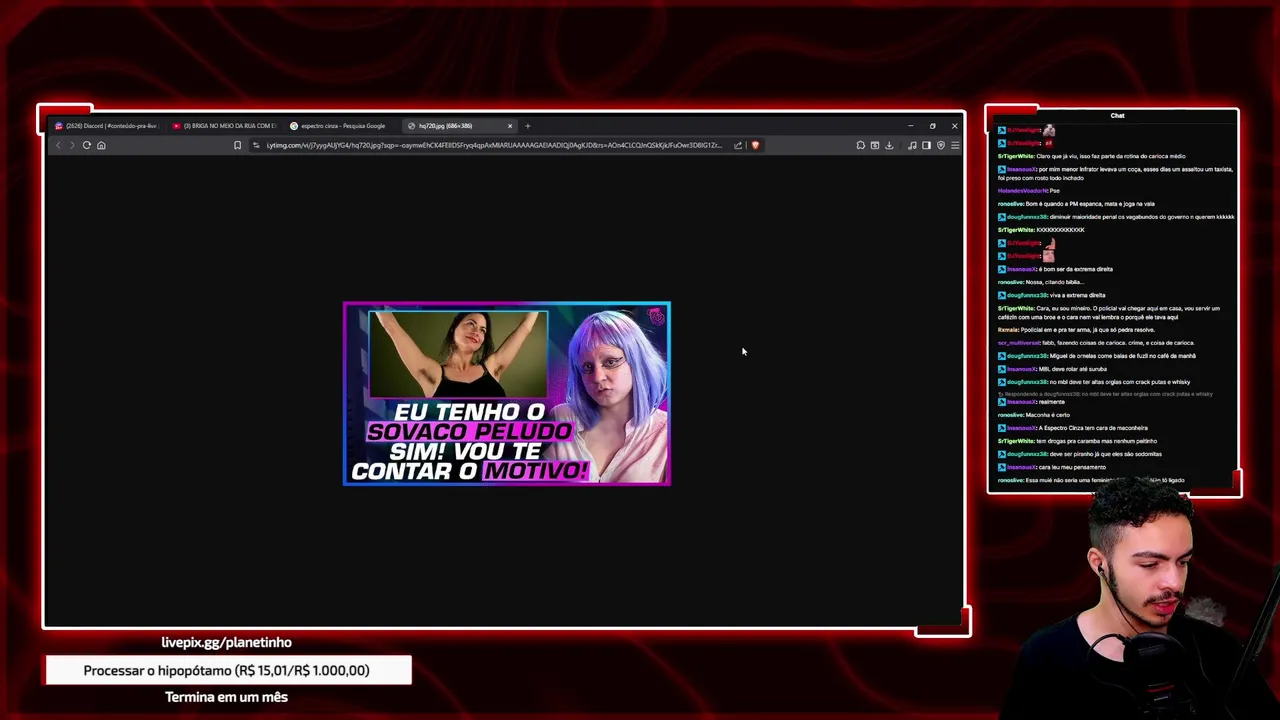This screenshot has height=720, width=1280.
Task: Click the browser forward arrow
Action: coord(72,145)
